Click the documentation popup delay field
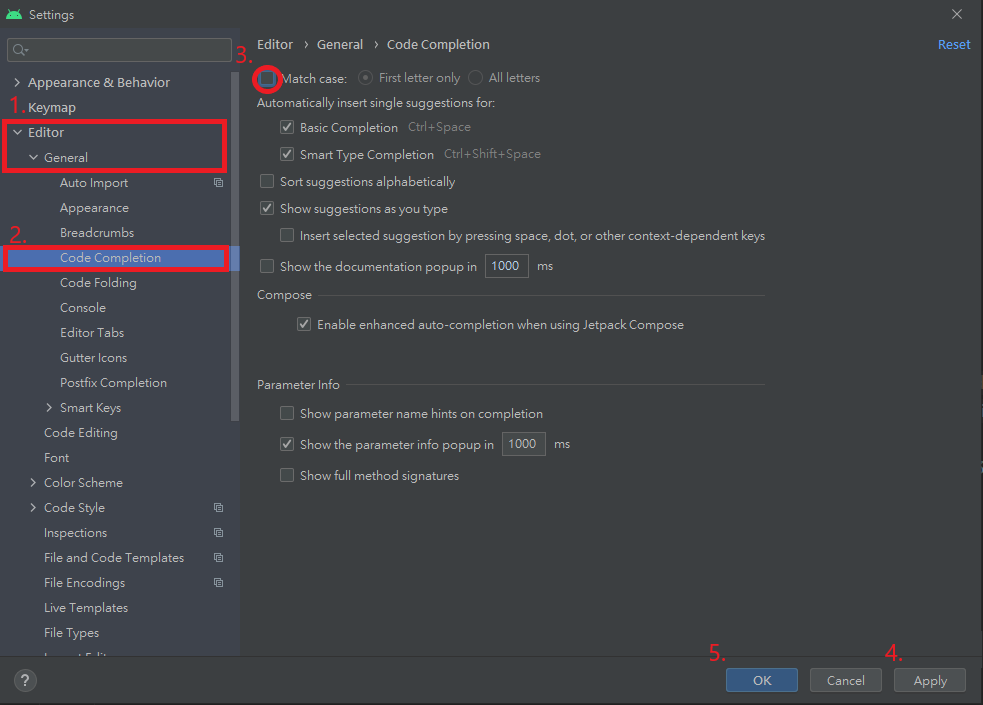 [507, 266]
